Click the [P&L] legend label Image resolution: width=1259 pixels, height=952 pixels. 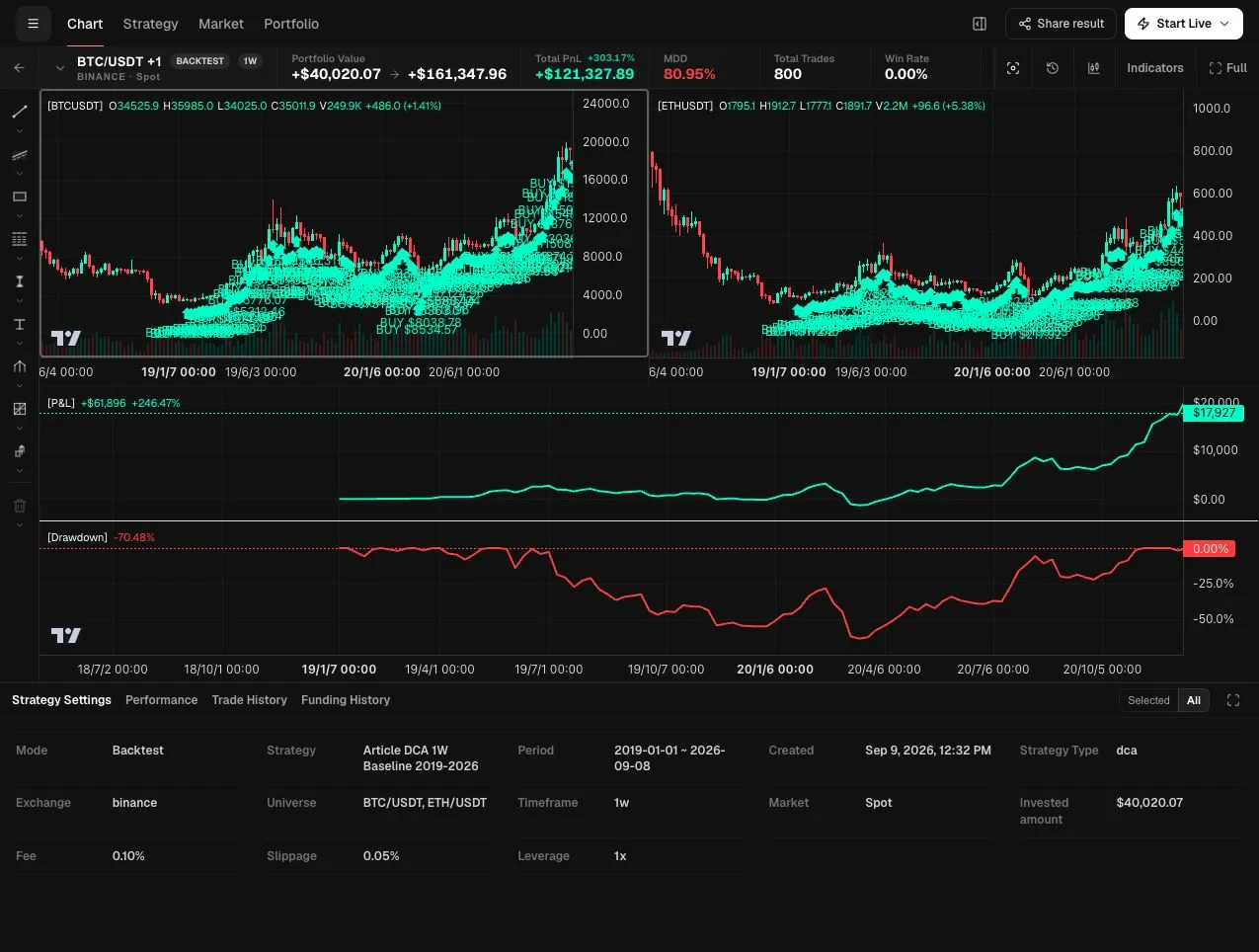pos(61,403)
